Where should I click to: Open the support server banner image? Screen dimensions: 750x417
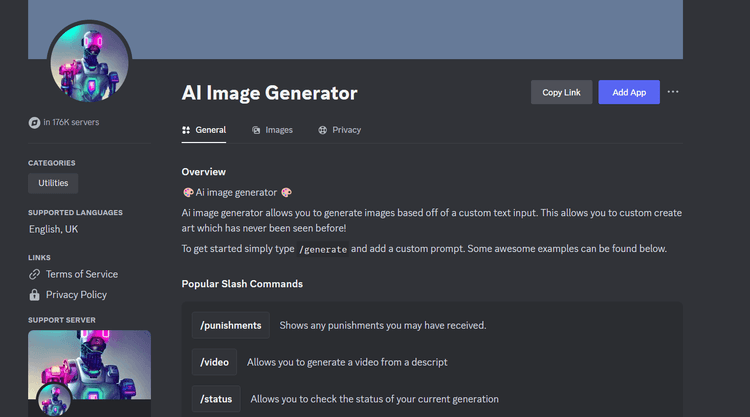click(x=89, y=365)
